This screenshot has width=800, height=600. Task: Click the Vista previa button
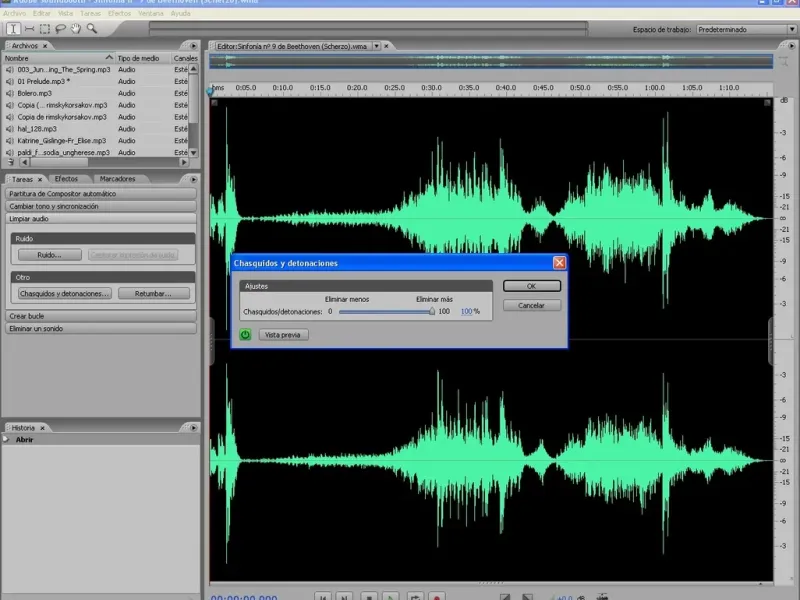click(x=283, y=335)
